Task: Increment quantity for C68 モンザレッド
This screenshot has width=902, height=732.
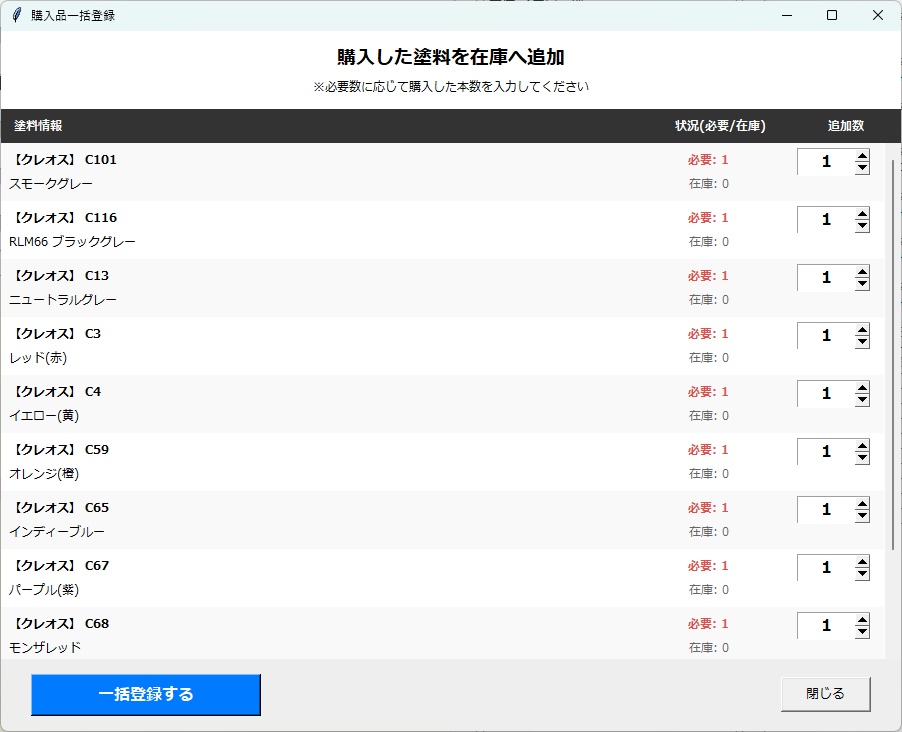Action: point(862,618)
